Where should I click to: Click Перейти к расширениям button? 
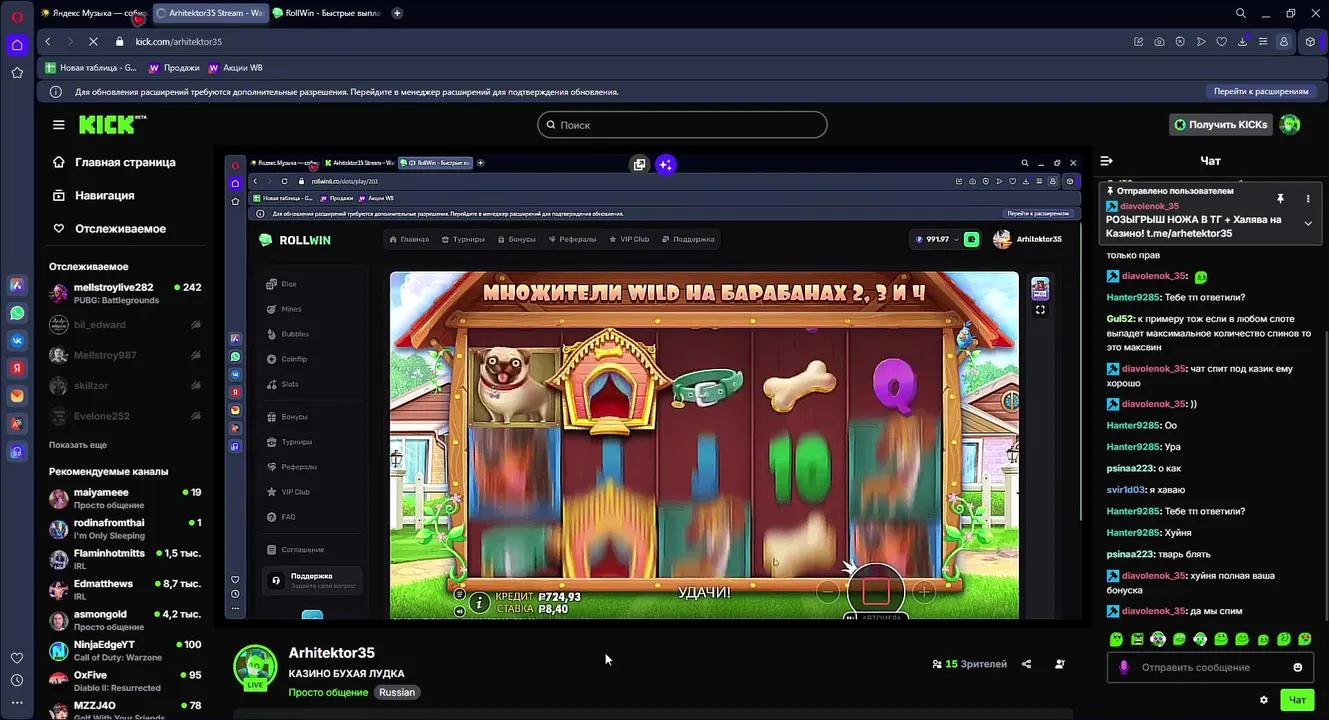tap(1261, 91)
